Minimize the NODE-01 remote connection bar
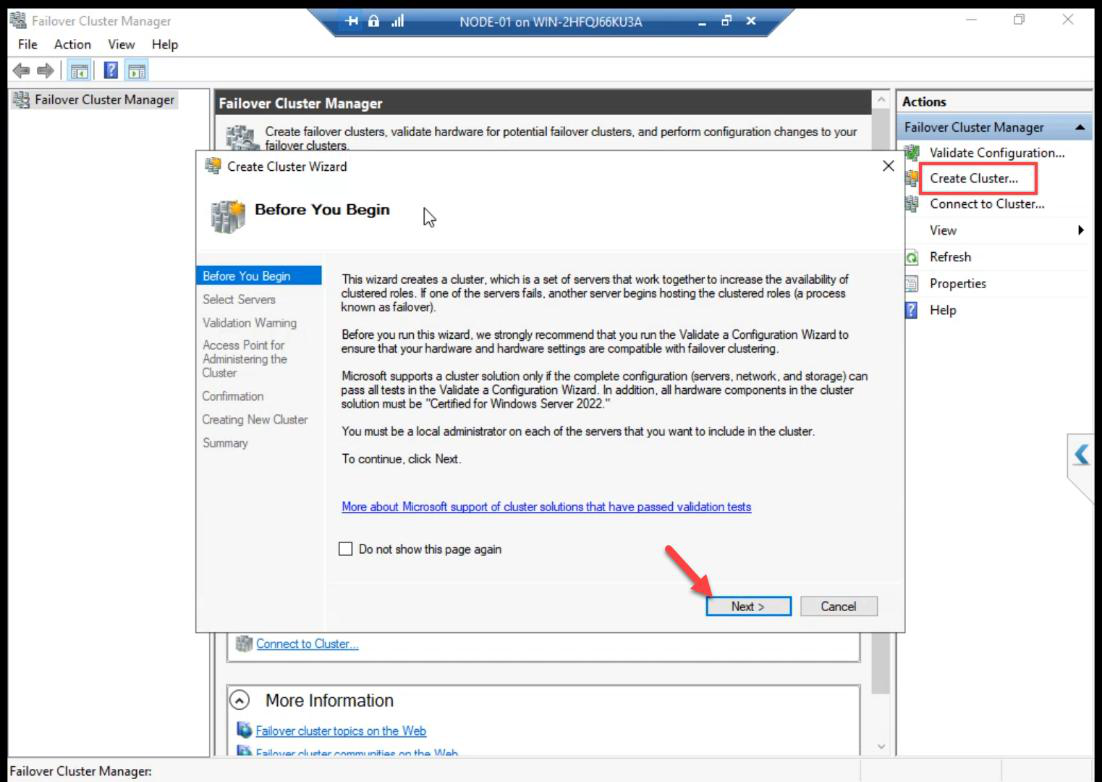 click(702, 22)
